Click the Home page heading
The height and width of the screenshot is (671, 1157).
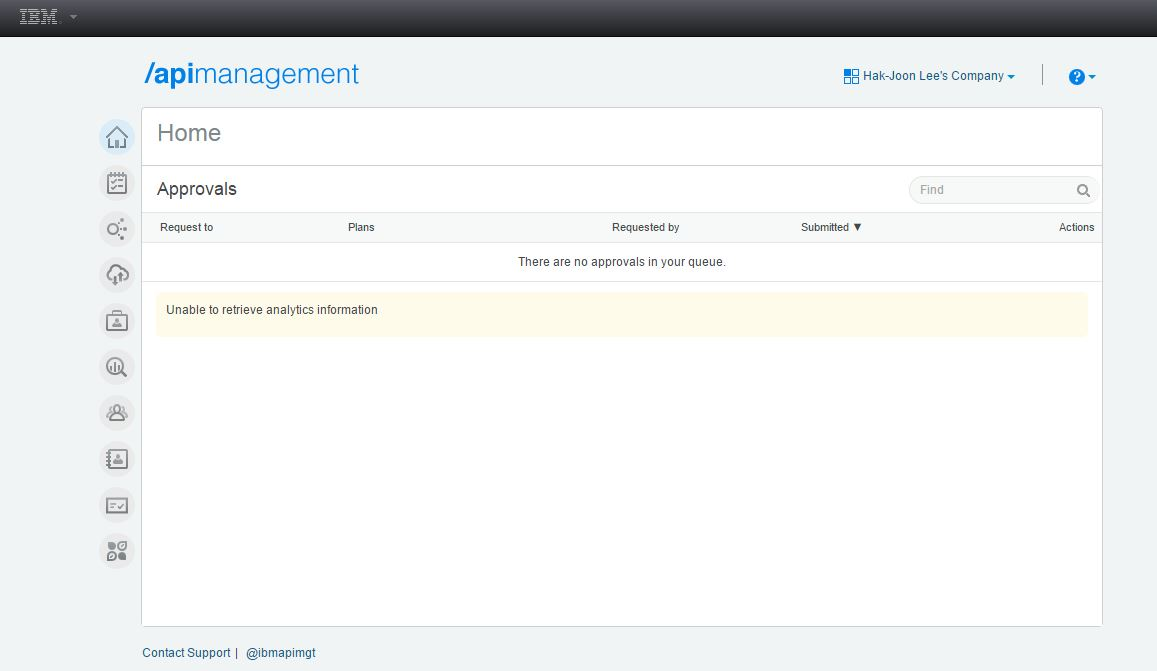189,133
